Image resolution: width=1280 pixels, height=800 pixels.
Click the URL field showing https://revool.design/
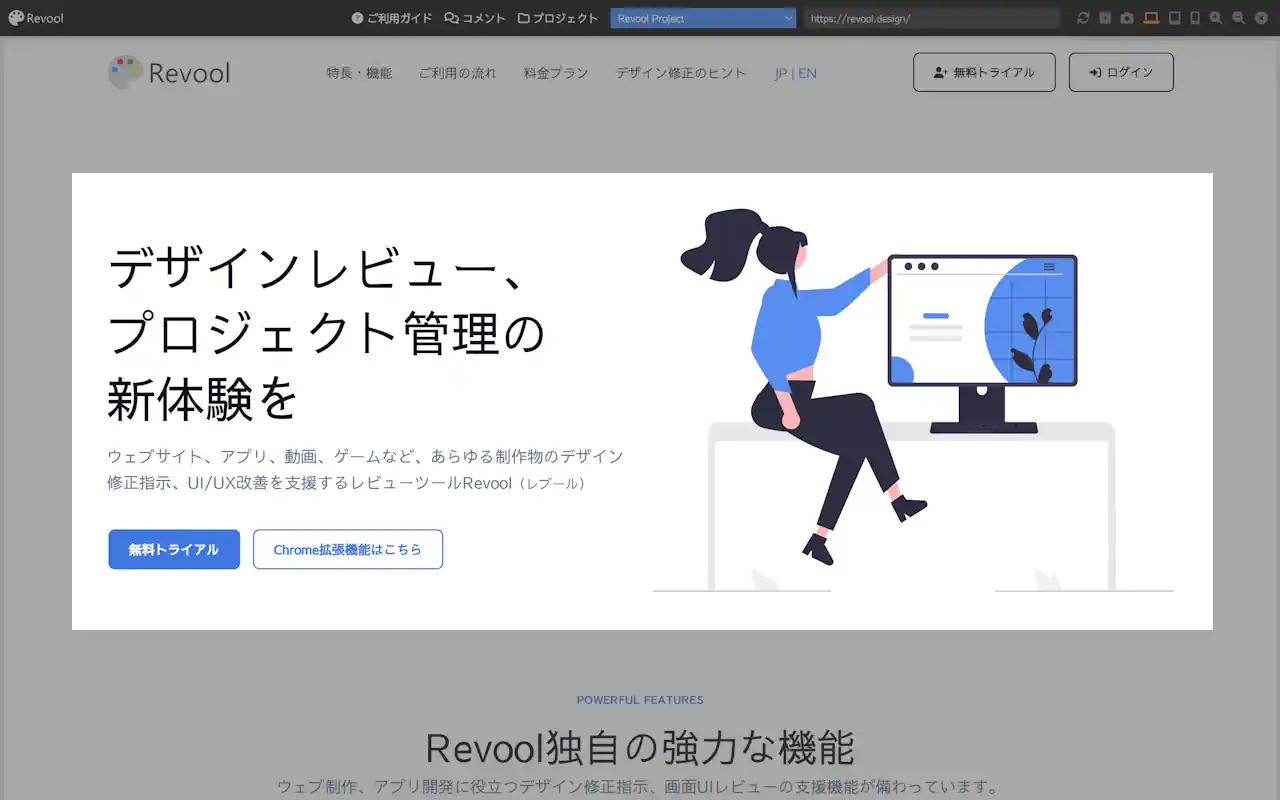(x=931, y=18)
